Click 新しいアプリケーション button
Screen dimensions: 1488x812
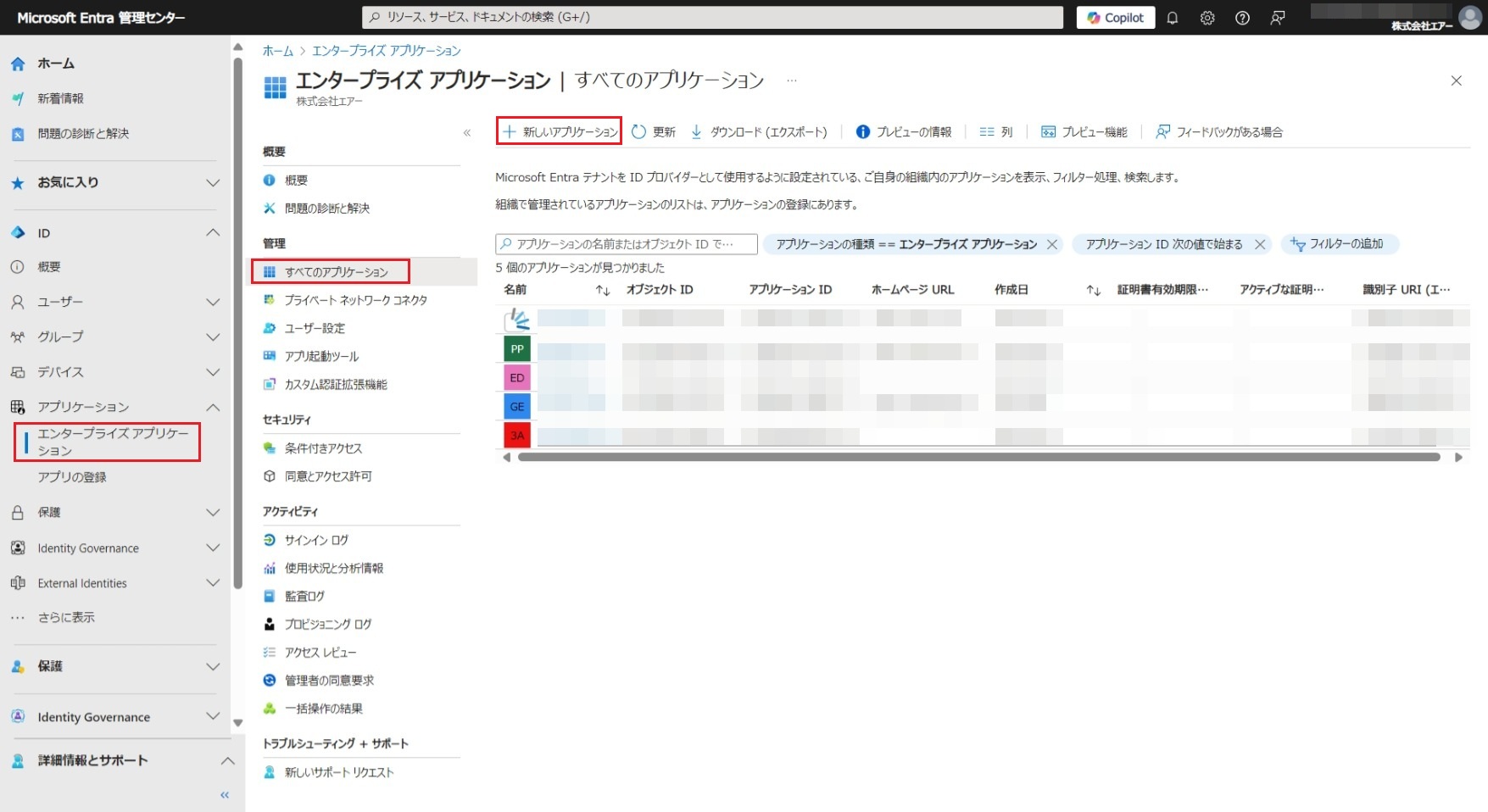[x=560, y=132]
